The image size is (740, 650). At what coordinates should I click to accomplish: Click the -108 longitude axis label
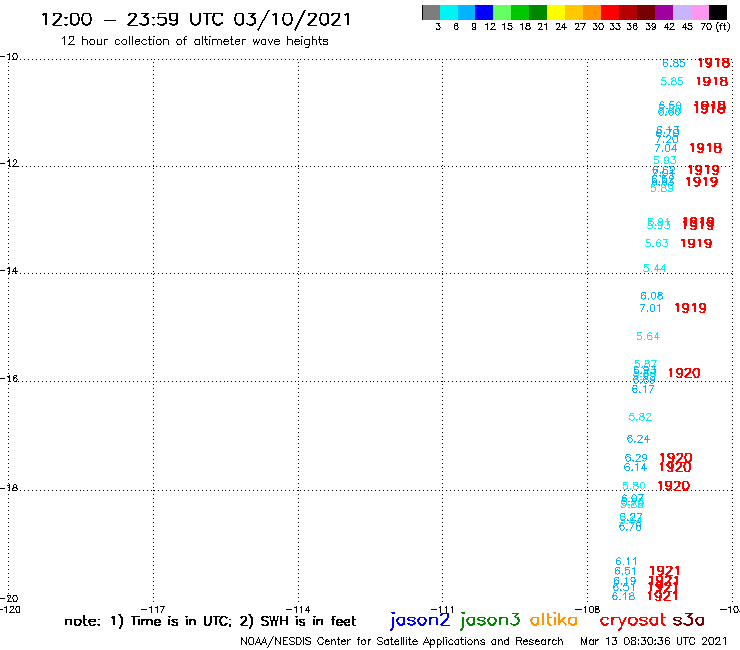(588, 609)
